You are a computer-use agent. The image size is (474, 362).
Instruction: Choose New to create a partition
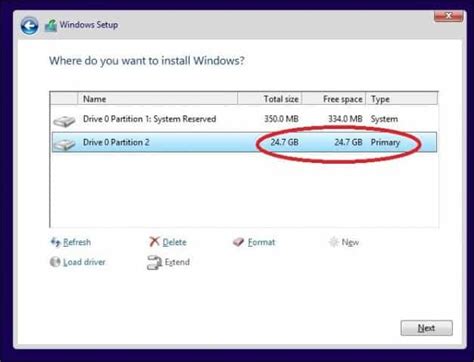[x=350, y=242]
